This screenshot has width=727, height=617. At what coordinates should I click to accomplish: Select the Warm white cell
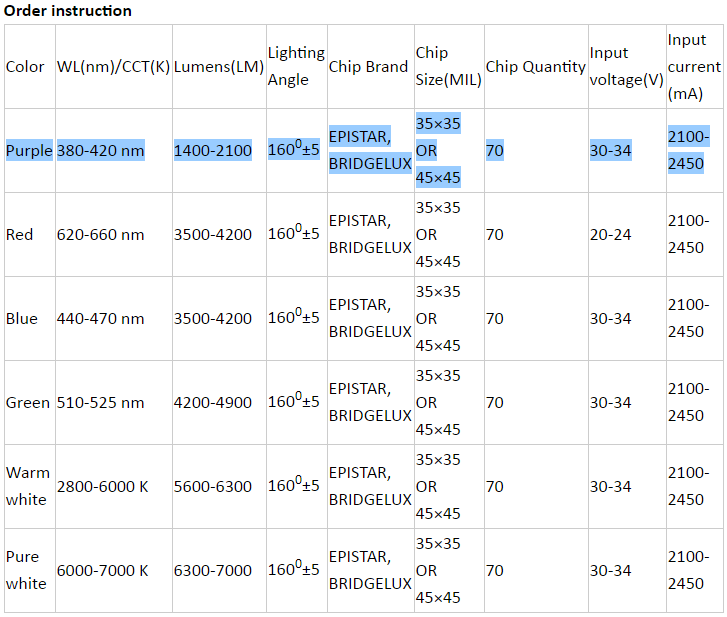tap(27, 486)
